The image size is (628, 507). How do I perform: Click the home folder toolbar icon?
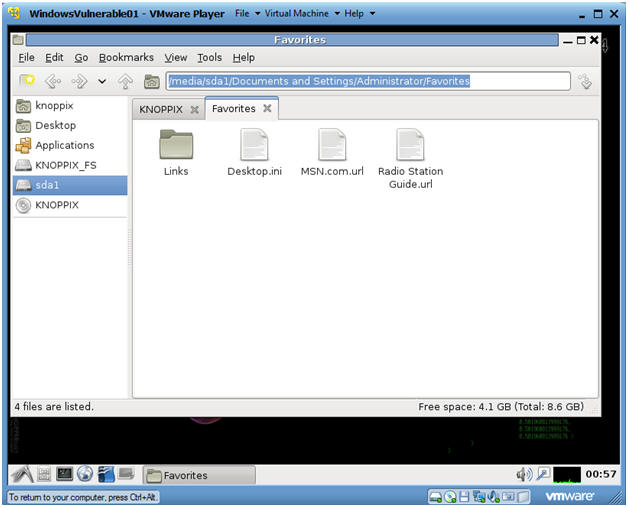pos(152,81)
